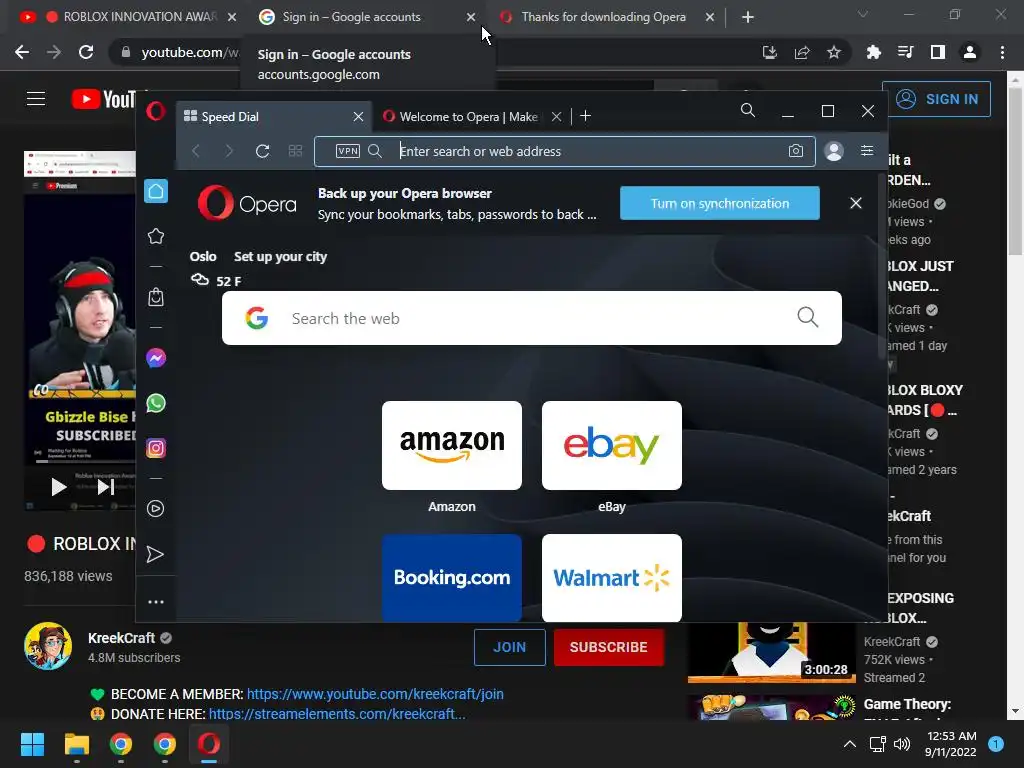Toggle the VPN badge in Opera address bar
1024x768 pixels.
(x=347, y=151)
